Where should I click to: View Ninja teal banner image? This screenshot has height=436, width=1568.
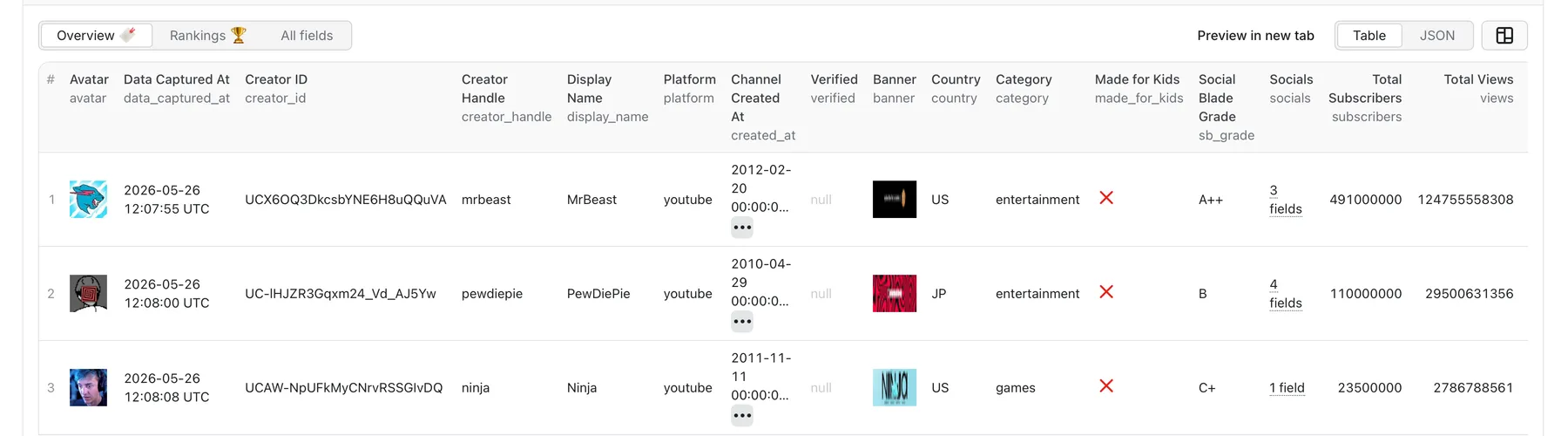(x=895, y=387)
